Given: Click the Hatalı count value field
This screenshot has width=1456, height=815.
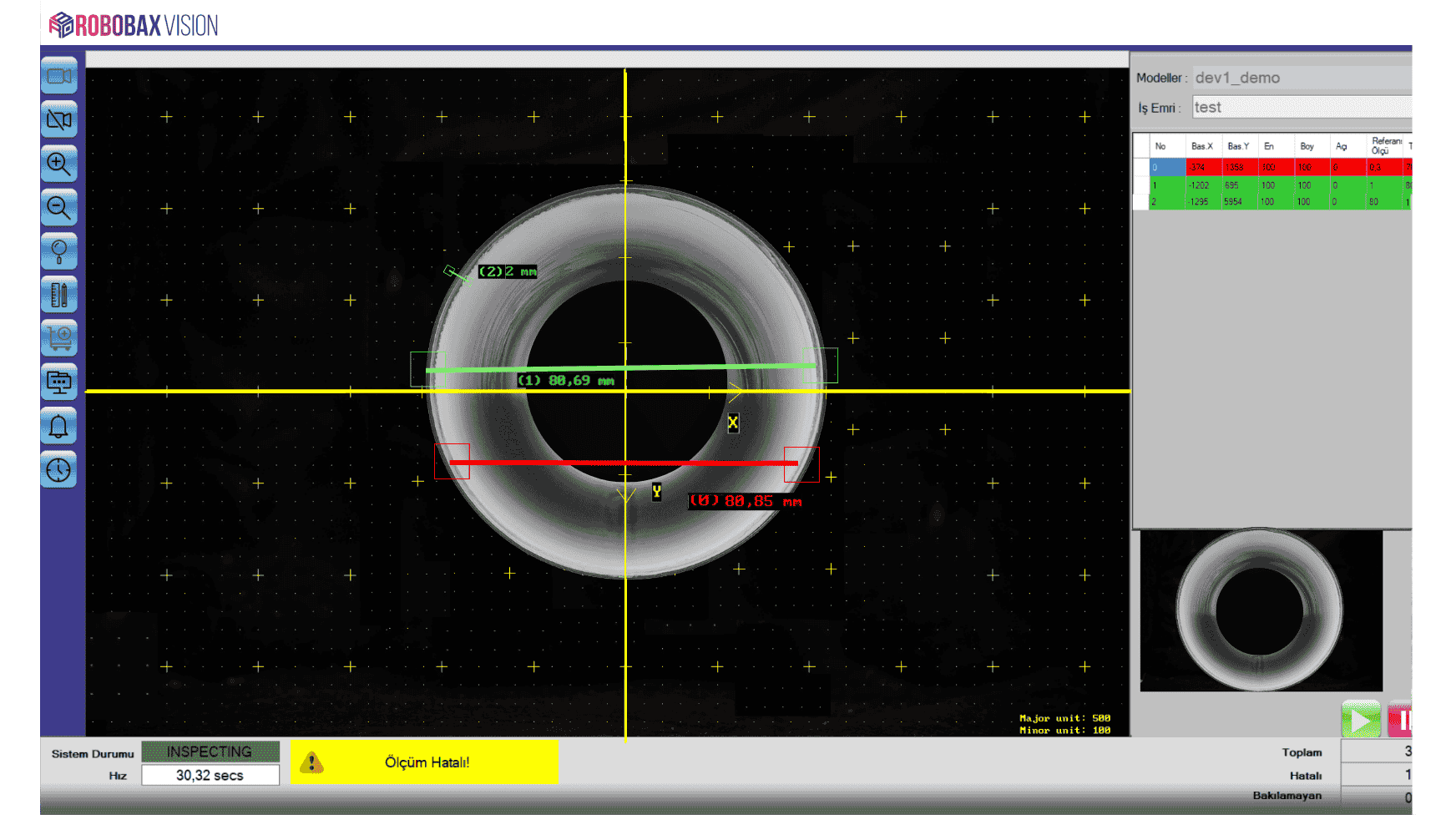Looking at the screenshot, I should point(1377,774).
